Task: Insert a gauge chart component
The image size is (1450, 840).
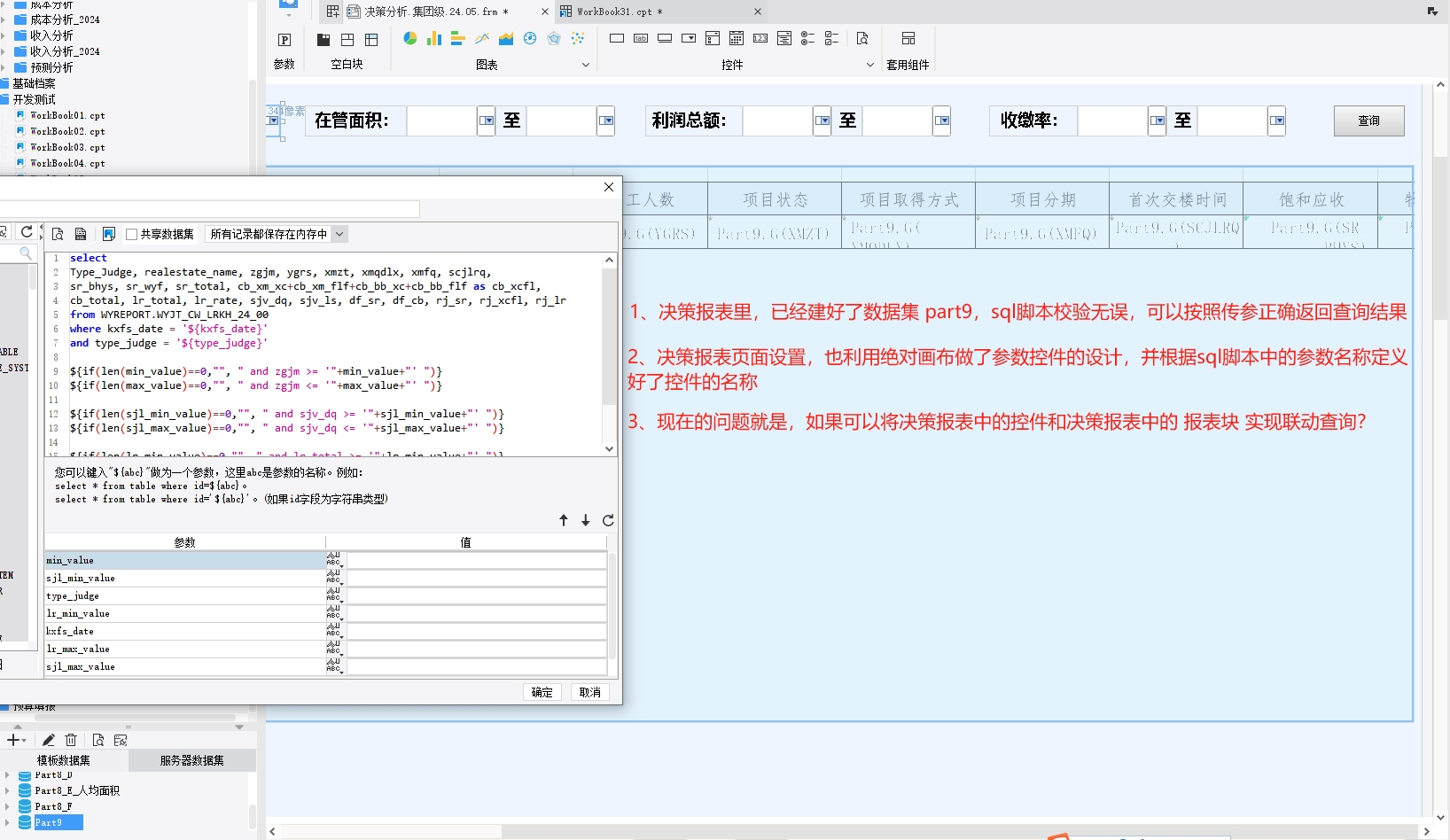Action: click(530, 38)
